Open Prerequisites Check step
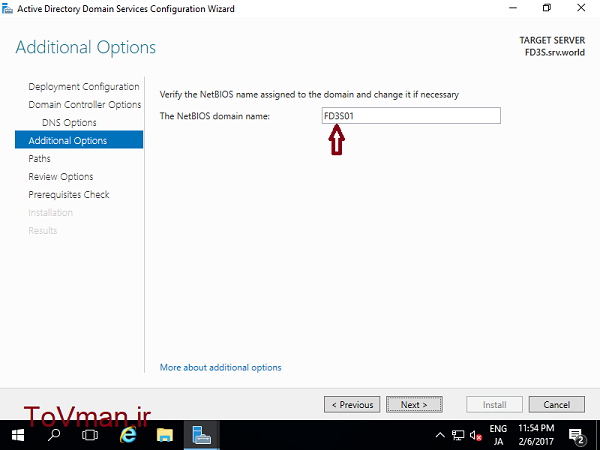600x450 pixels. (69, 195)
